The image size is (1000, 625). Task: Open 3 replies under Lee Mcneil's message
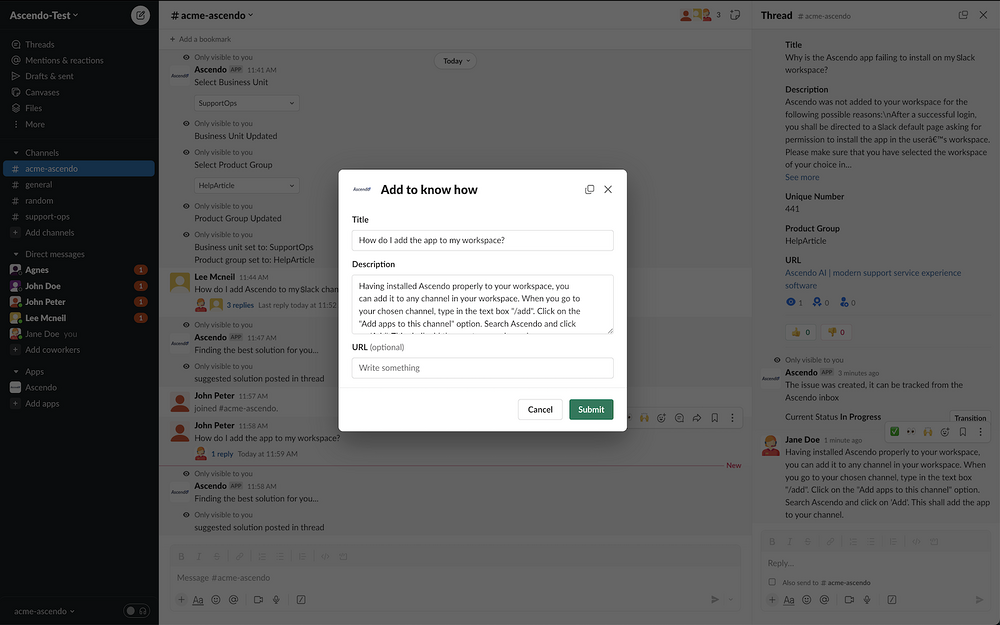pyautogui.click(x=240, y=305)
